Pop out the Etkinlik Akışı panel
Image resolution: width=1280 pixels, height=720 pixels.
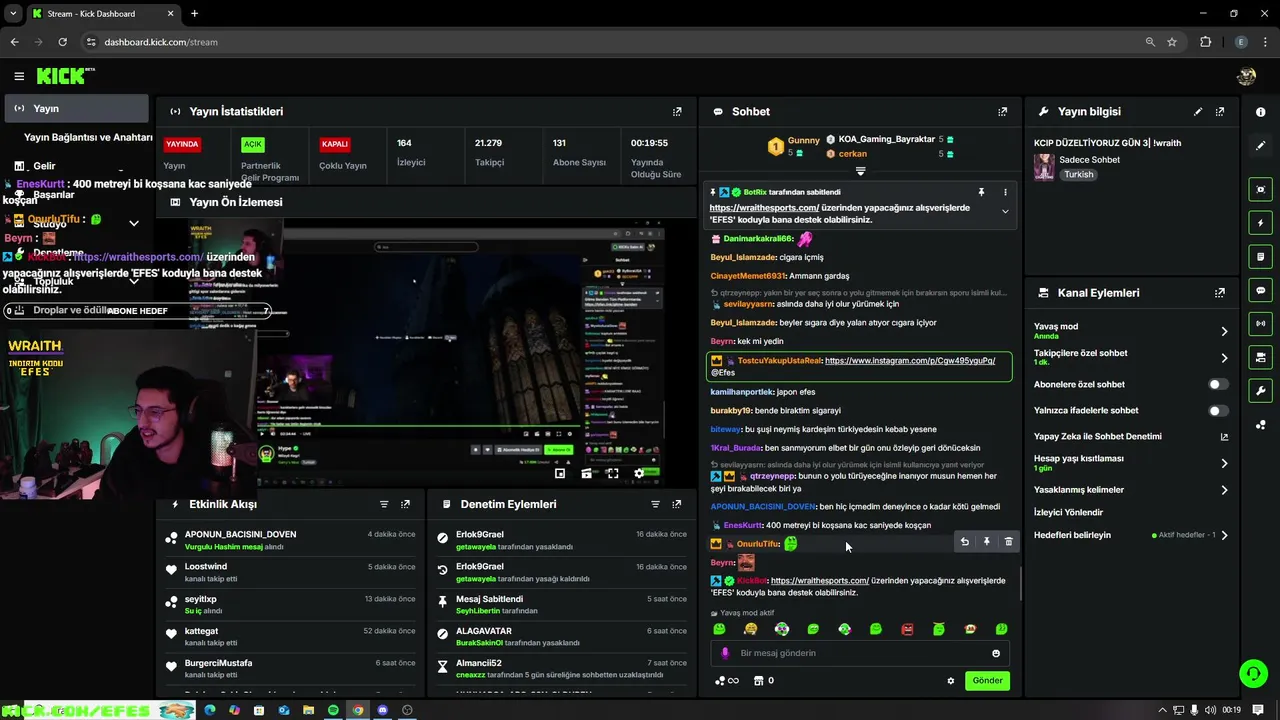coord(405,505)
